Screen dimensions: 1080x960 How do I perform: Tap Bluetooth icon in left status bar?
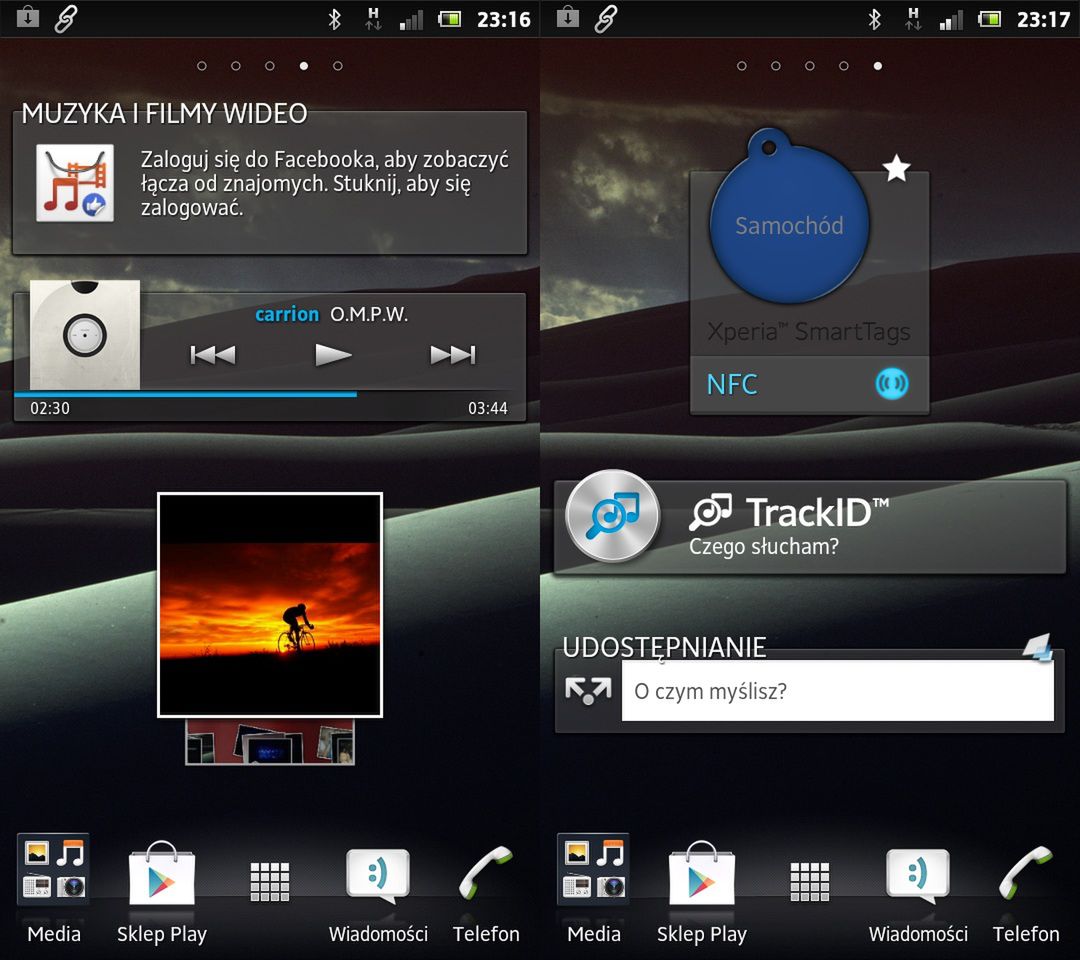(335, 19)
